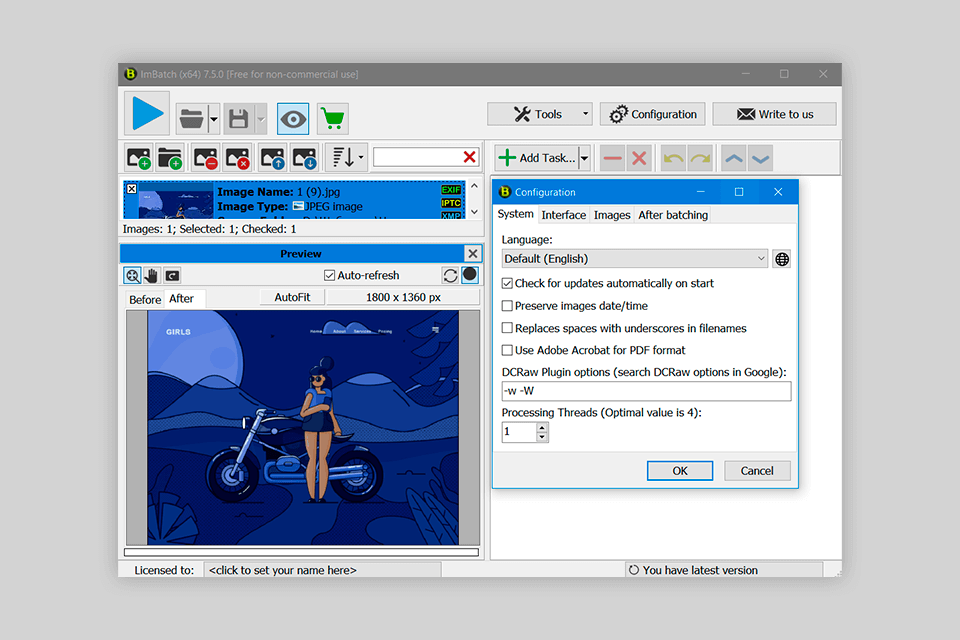The width and height of the screenshot is (960, 640).
Task: Add new images with the green plus icon
Action: point(139,158)
